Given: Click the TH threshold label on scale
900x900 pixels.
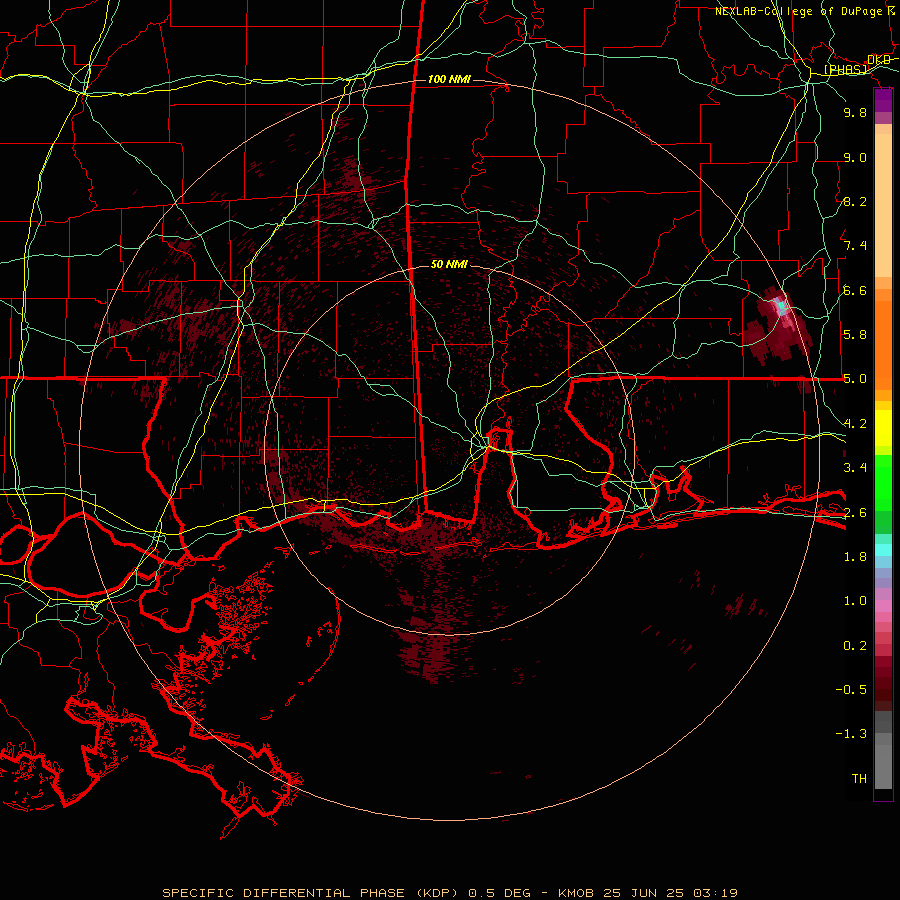Looking at the screenshot, I should [x=859, y=779].
